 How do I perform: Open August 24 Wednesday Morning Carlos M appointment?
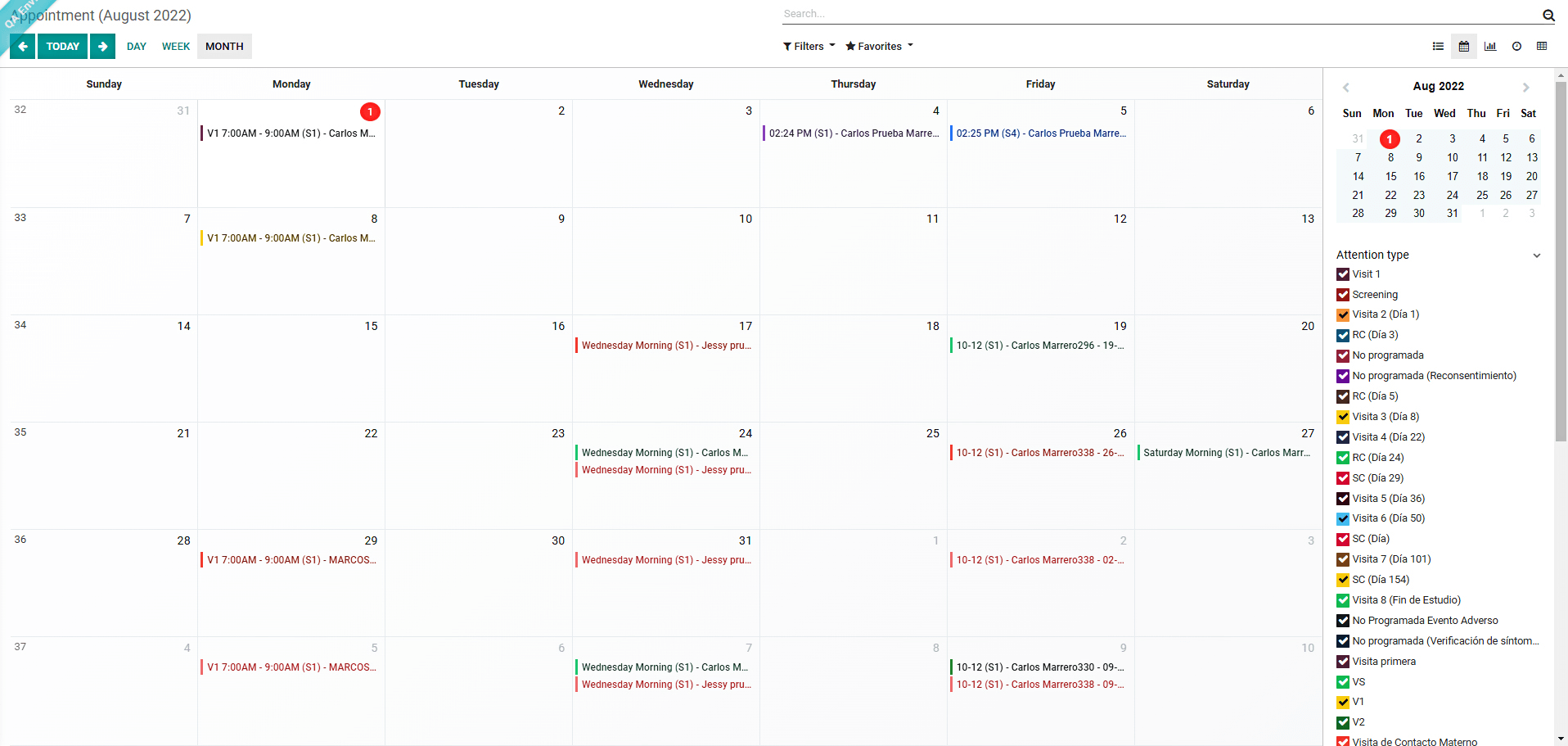tap(665, 453)
